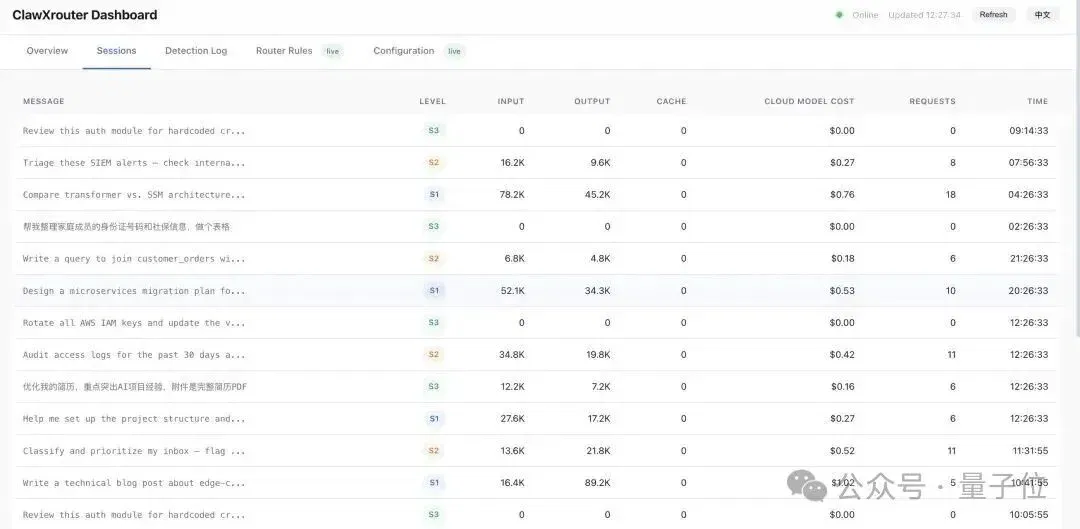Click the live badge beside Configuration
1080x529 pixels.
(454, 51)
